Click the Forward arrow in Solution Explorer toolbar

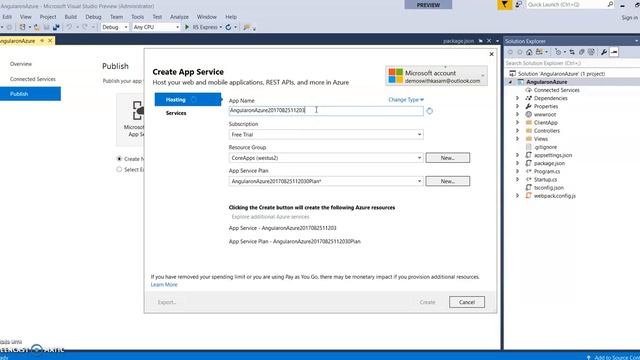point(520,52)
